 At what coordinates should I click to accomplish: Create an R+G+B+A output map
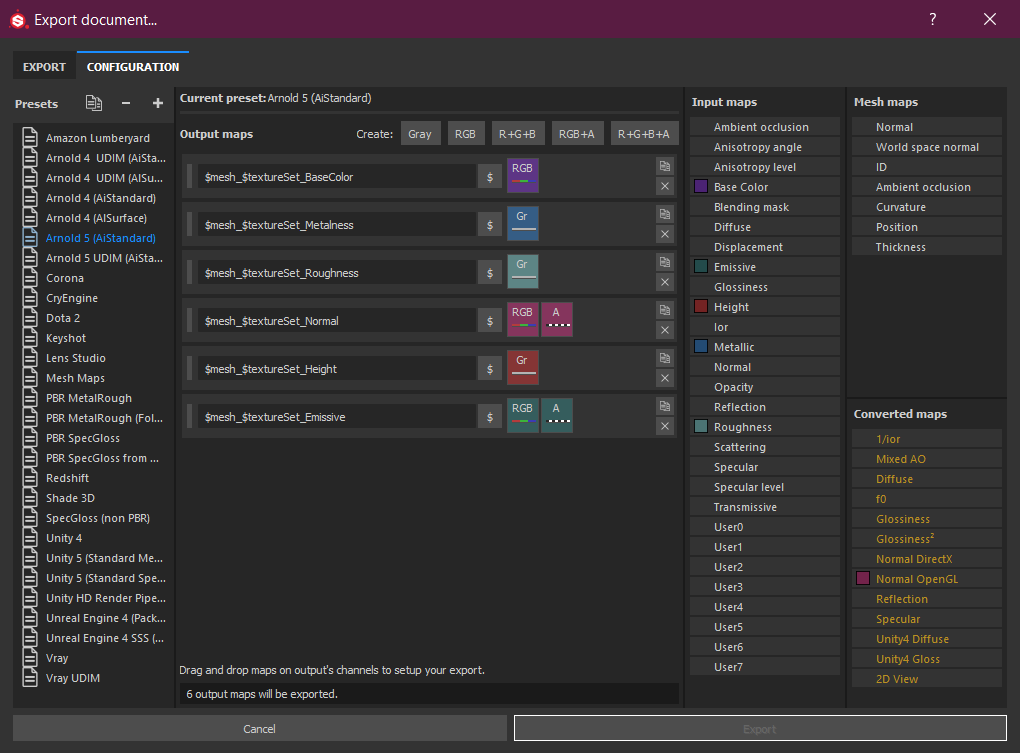point(644,134)
